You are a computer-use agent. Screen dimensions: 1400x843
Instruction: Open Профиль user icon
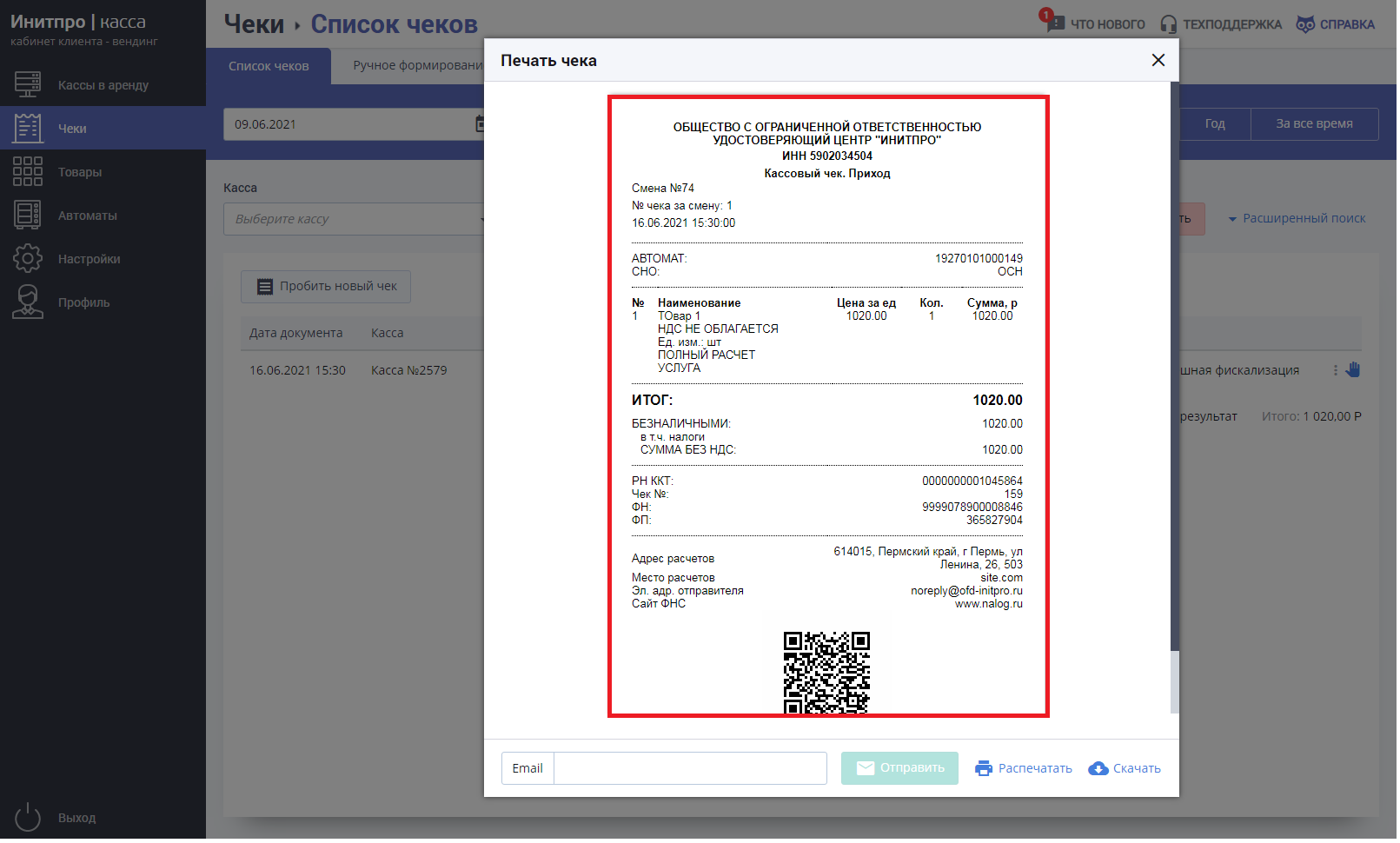[x=28, y=302]
